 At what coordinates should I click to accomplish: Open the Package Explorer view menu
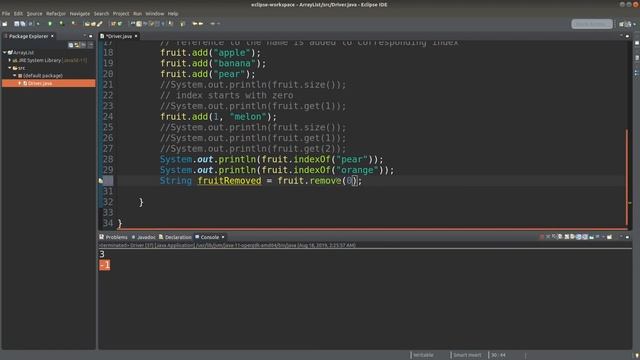click(x=90, y=45)
